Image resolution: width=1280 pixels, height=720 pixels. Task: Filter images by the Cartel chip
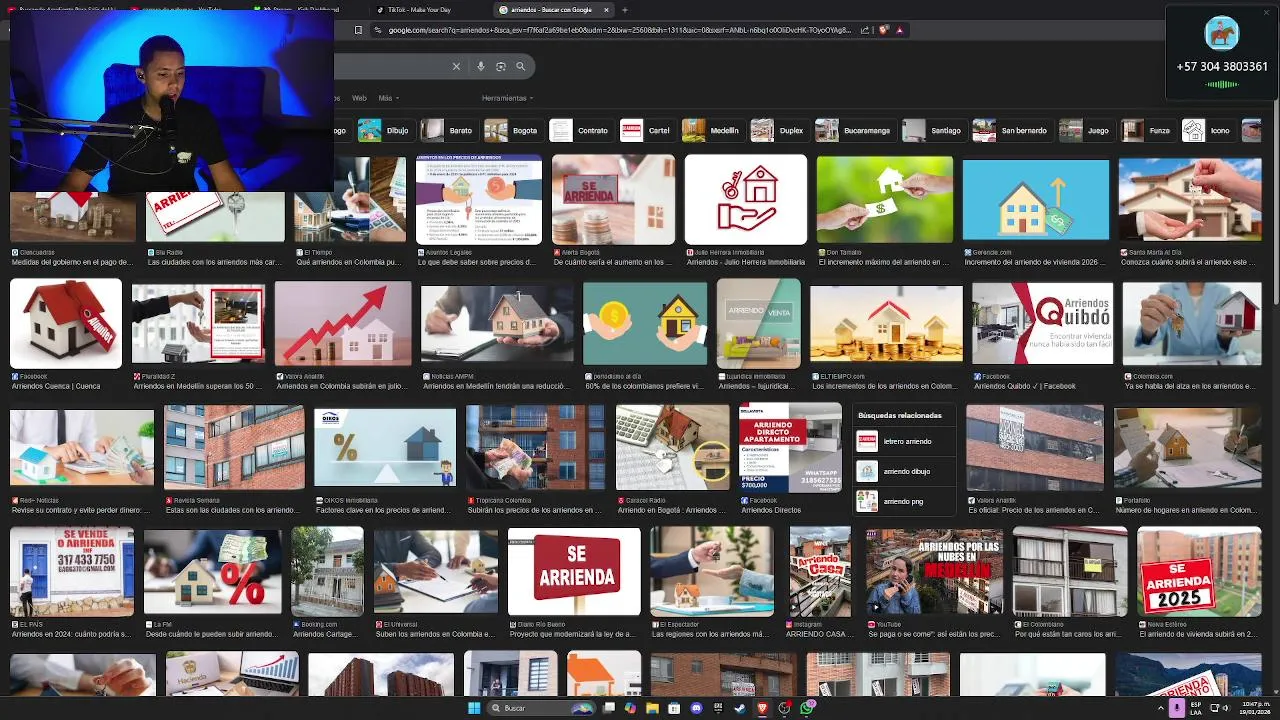(x=646, y=131)
